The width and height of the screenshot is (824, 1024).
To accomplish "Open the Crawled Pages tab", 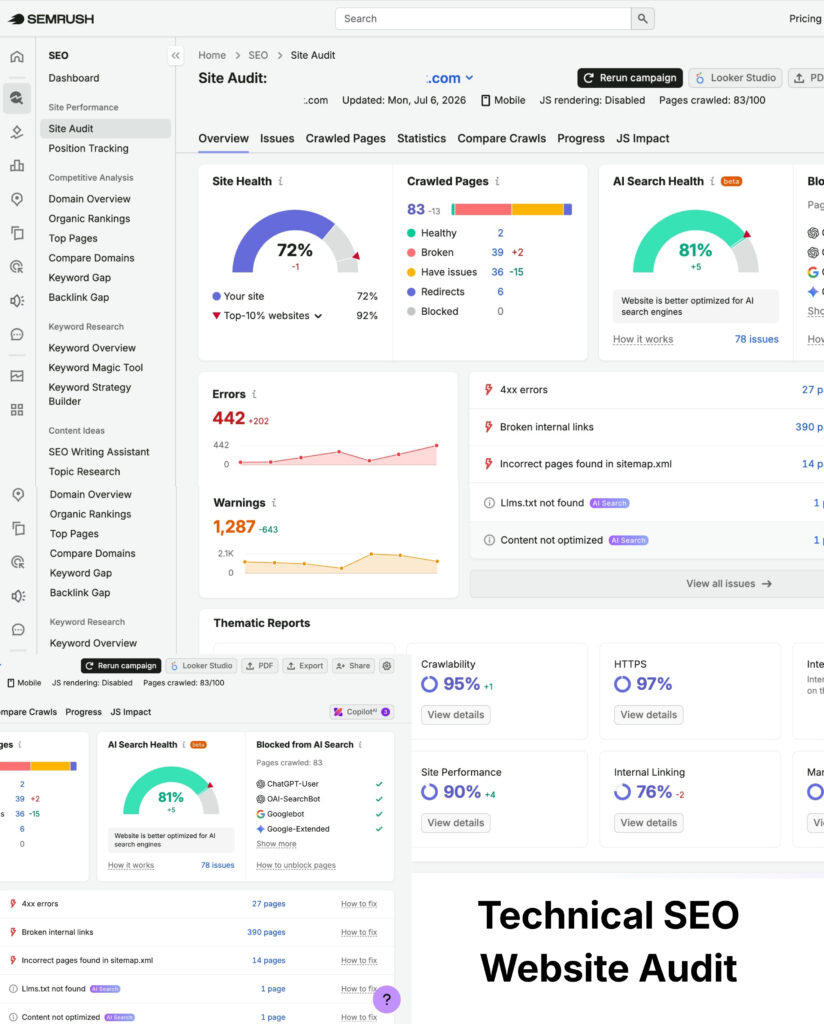I will click(x=345, y=138).
